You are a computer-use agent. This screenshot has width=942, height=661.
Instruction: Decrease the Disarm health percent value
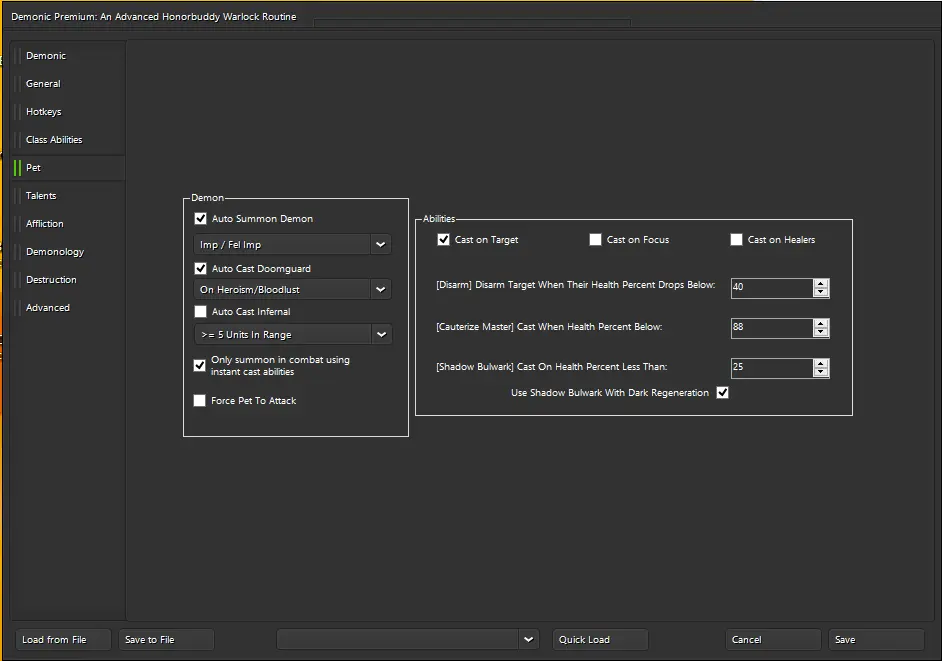[x=821, y=292]
